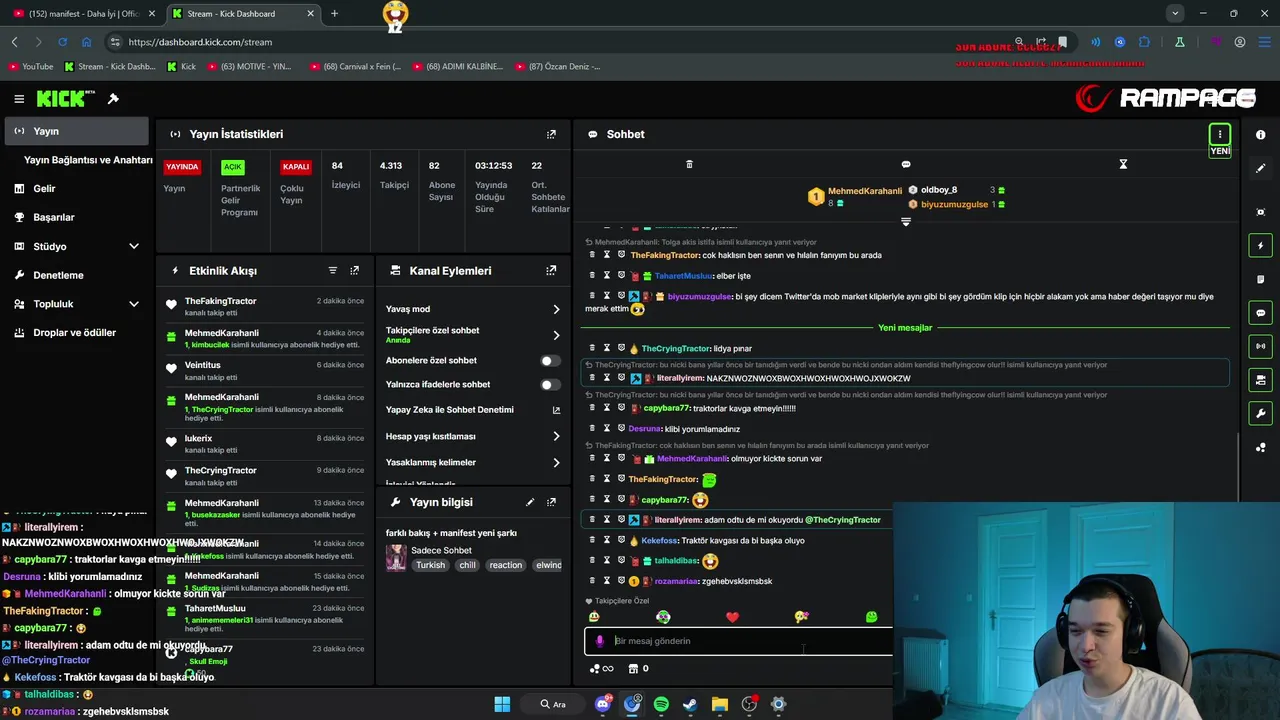Image resolution: width=1280 pixels, height=720 pixels.
Task: Click the reaction stream tag
Action: [x=505, y=565]
